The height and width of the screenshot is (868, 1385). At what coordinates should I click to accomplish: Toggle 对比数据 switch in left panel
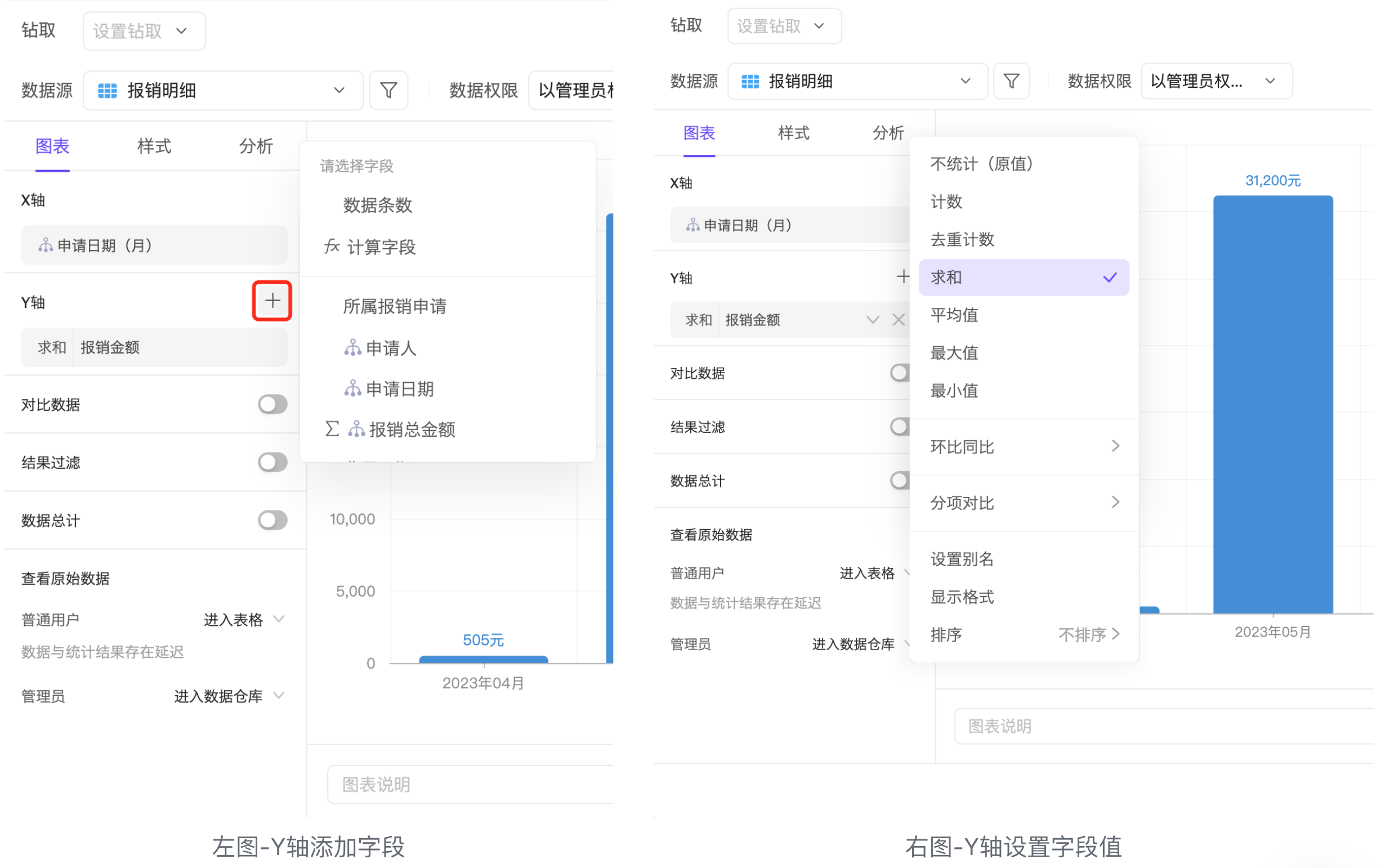[272, 404]
